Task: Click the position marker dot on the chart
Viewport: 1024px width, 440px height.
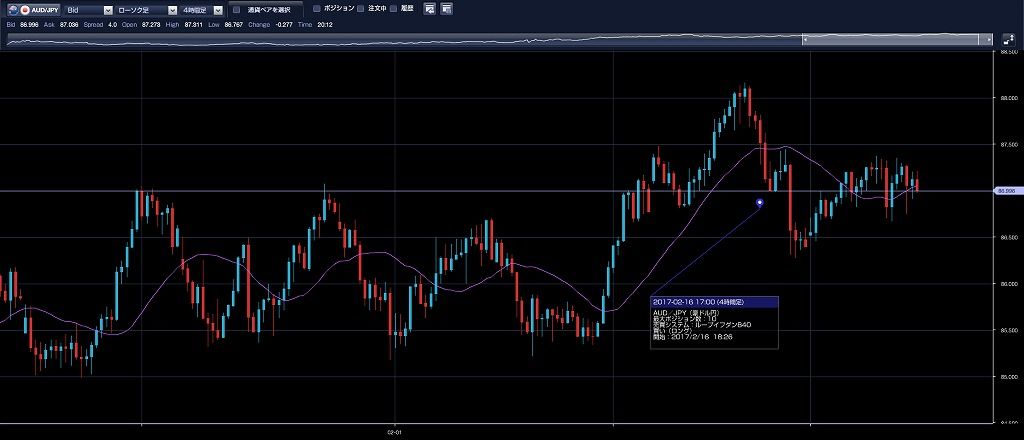Action: coord(760,202)
